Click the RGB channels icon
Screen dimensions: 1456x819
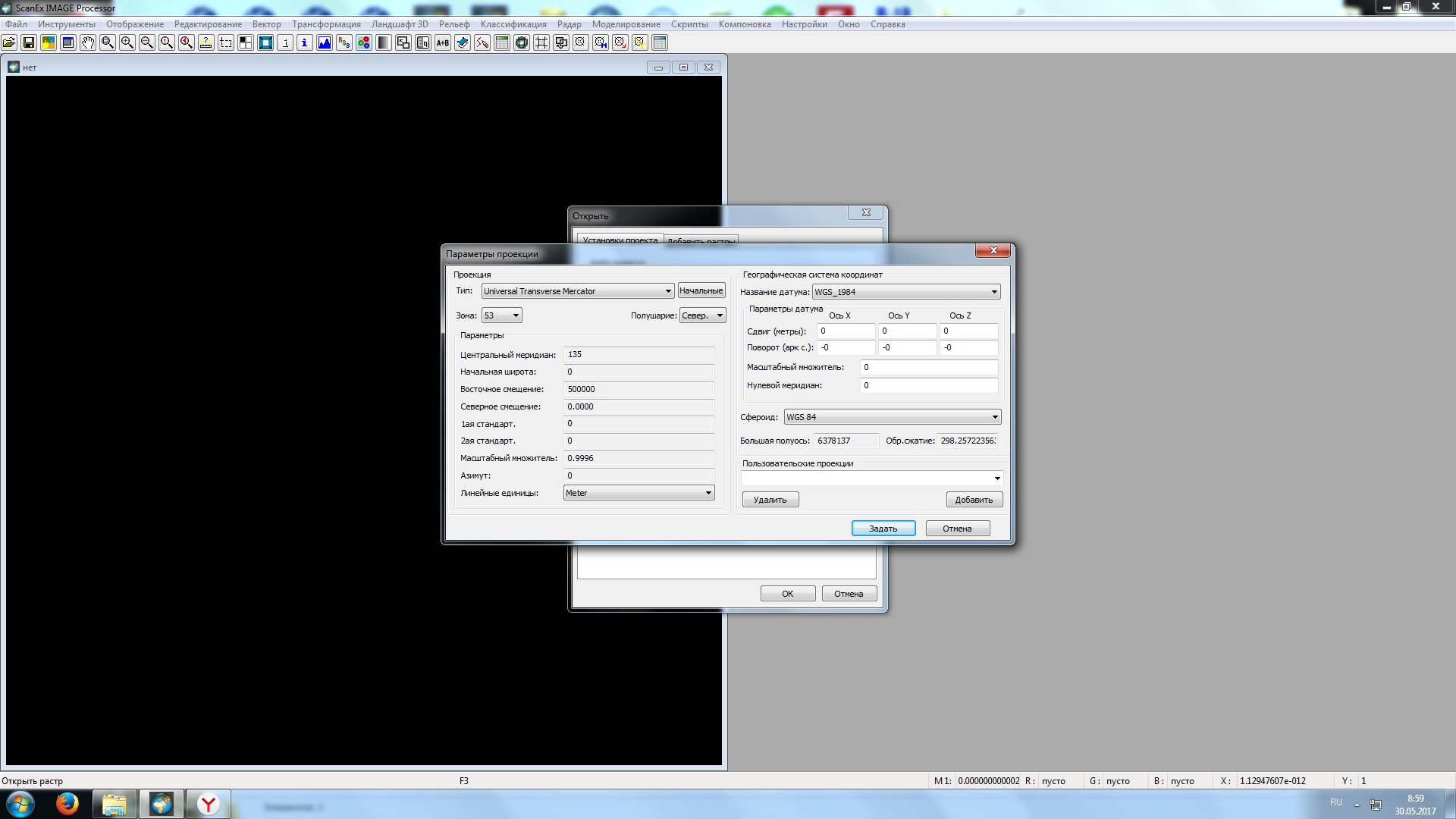pos(364,42)
